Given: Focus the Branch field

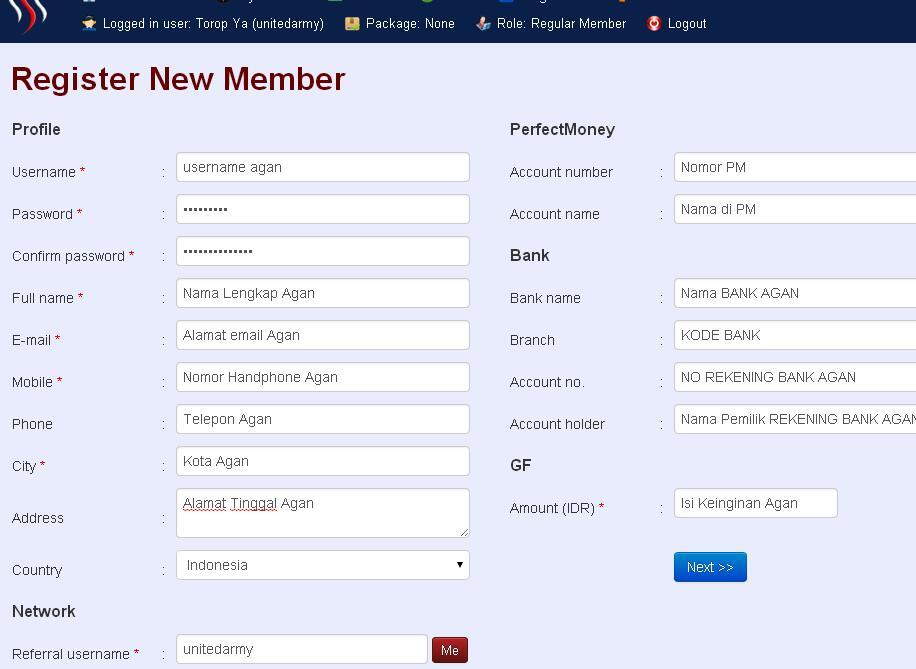Looking at the screenshot, I should tap(795, 335).
